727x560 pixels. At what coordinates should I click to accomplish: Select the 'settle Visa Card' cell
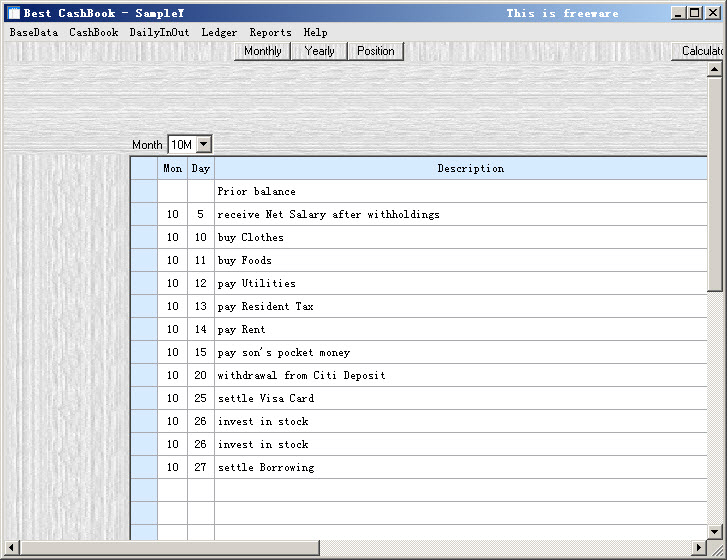click(461, 398)
